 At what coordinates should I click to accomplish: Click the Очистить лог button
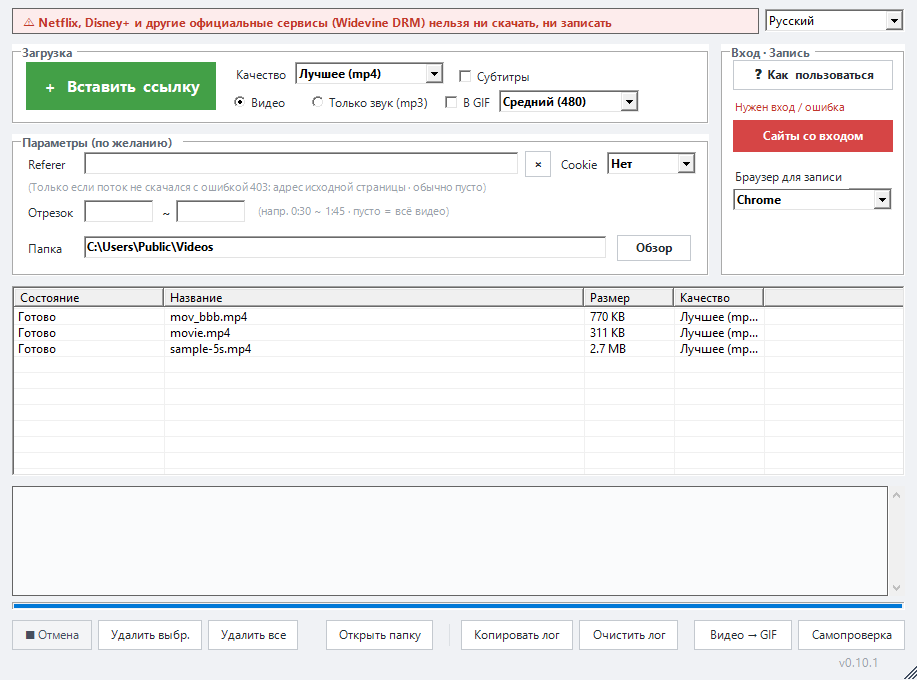click(x=629, y=635)
